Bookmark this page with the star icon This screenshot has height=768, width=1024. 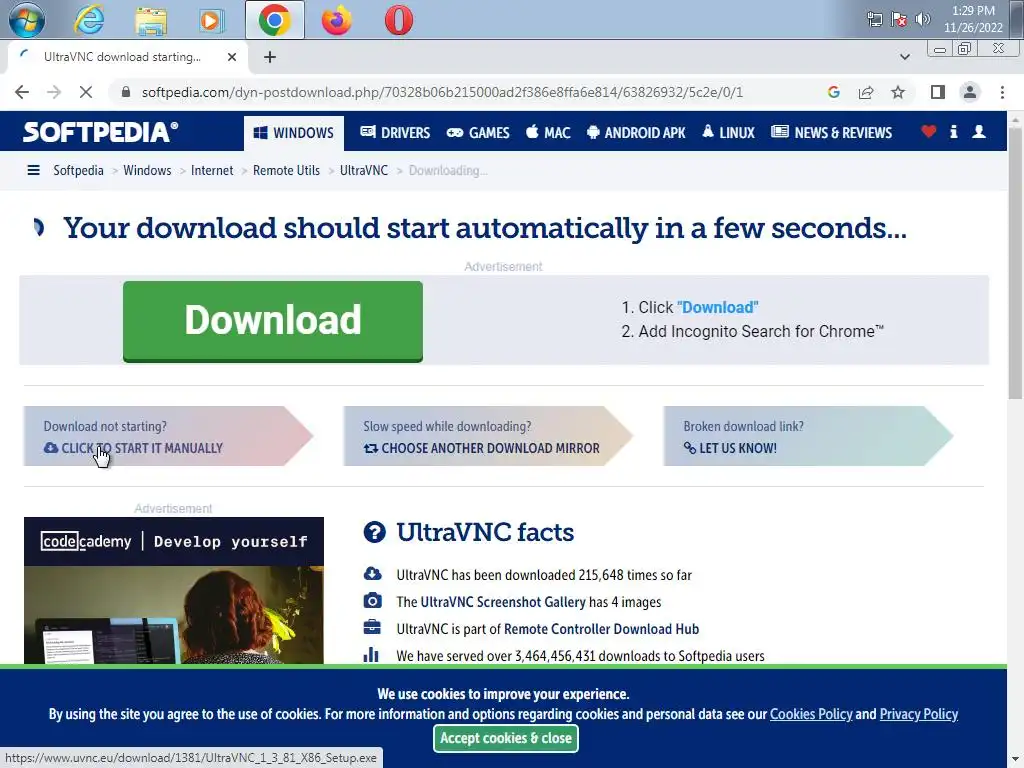(x=898, y=92)
